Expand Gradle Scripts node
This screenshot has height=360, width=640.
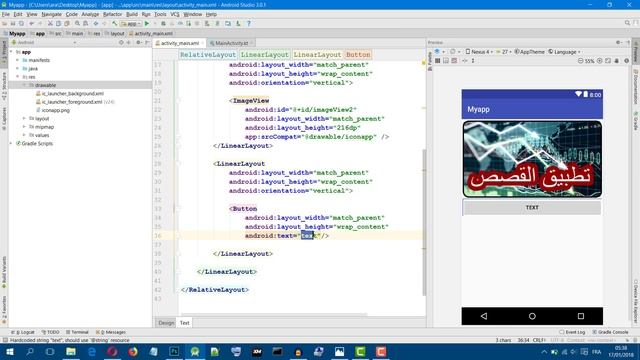coord(12,144)
